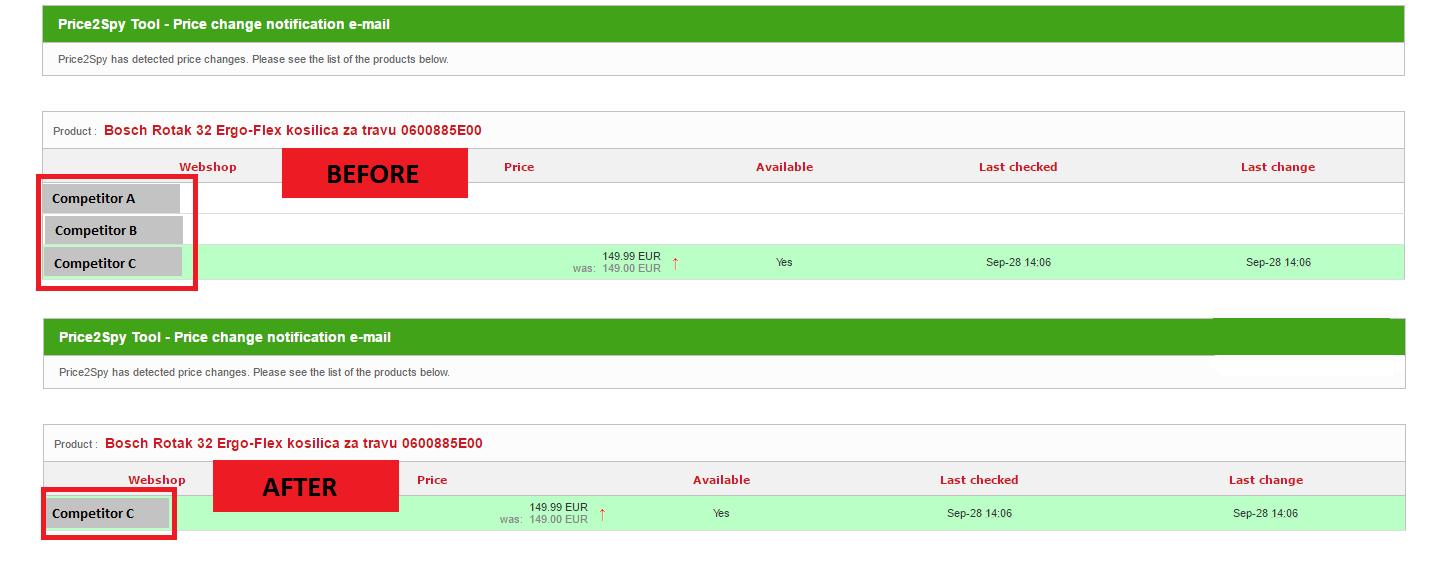Click the lower green Price2Spy Tool notification banner title

tap(225, 337)
